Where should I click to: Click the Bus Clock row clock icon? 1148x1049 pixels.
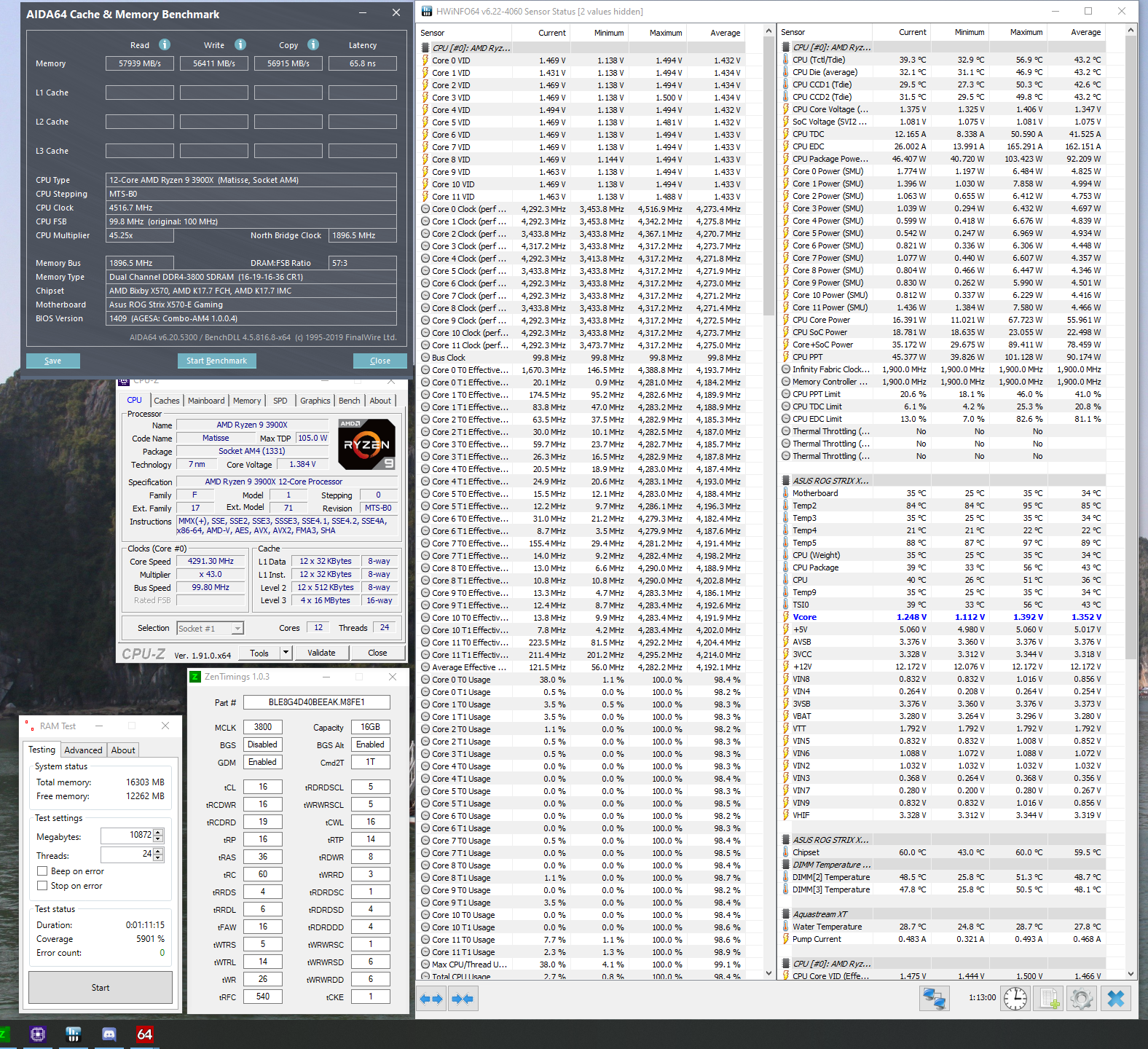425,358
